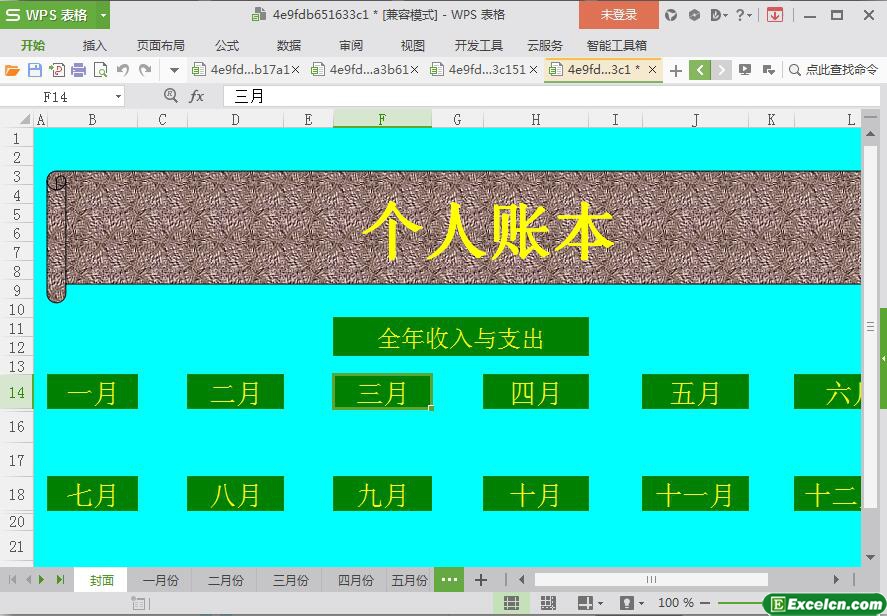Expand the Name Box dropdown arrow
This screenshot has height=616, width=887.
pos(118,96)
